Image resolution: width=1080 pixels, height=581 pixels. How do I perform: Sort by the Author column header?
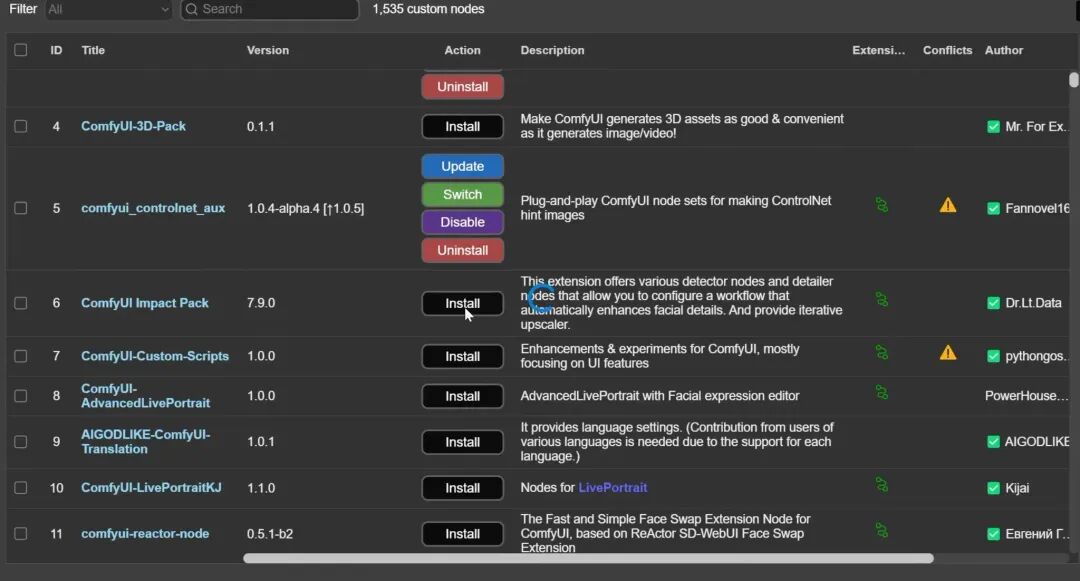click(1004, 50)
